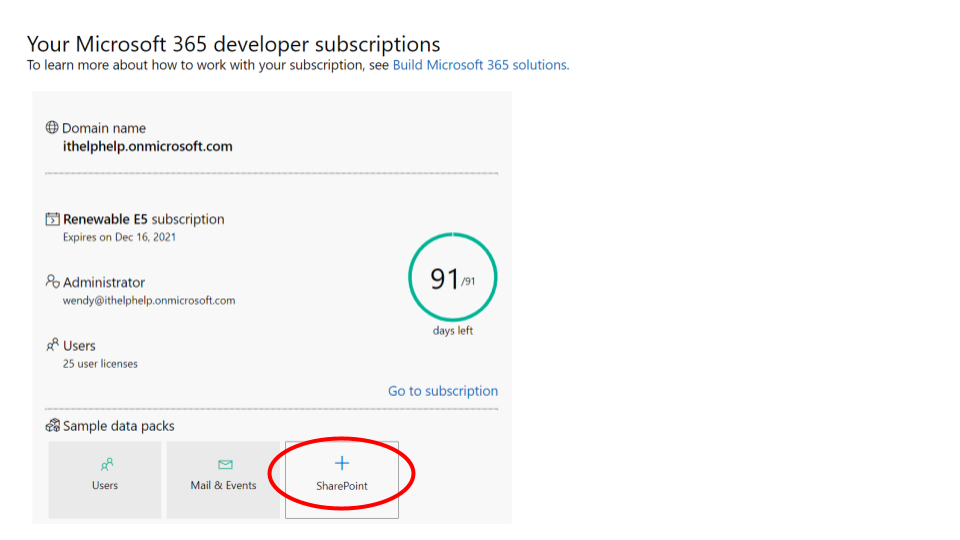
Task: Click the 91 days left progress ring
Action: pos(452,277)
